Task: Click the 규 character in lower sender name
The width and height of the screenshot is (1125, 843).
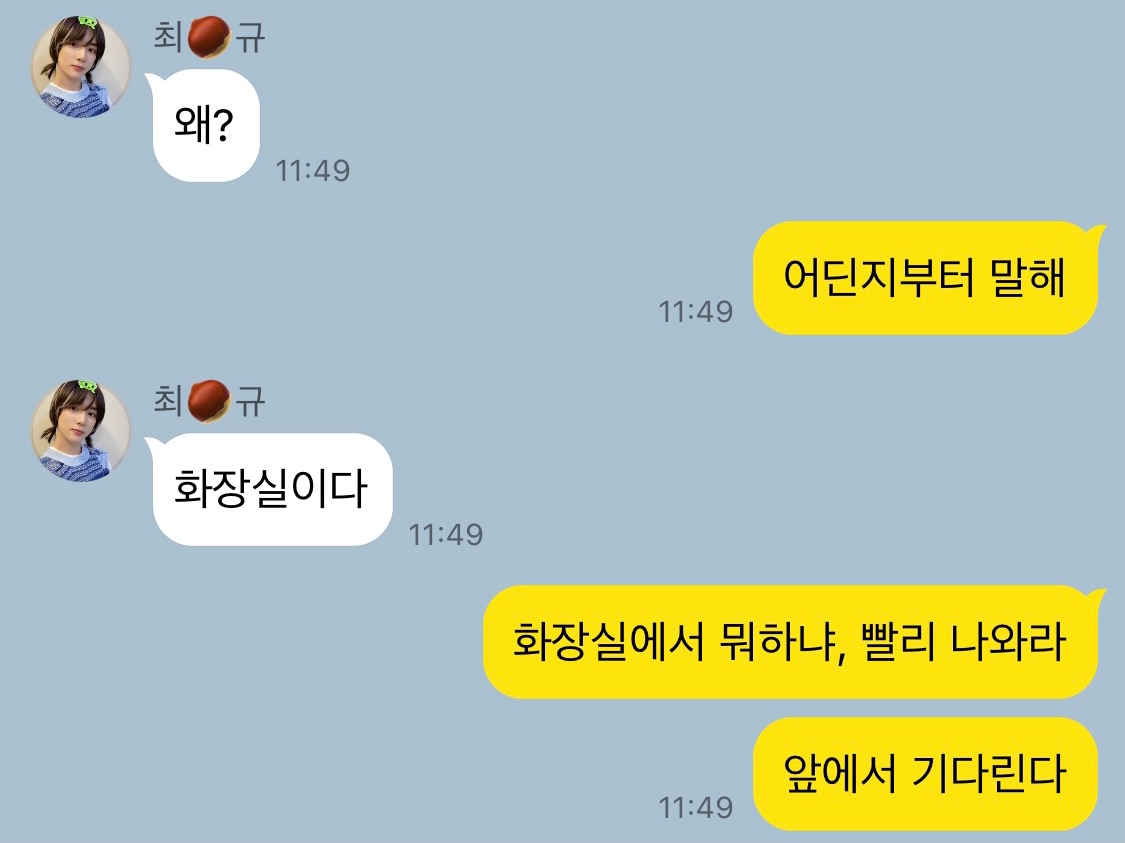Action: pos(250,401)
